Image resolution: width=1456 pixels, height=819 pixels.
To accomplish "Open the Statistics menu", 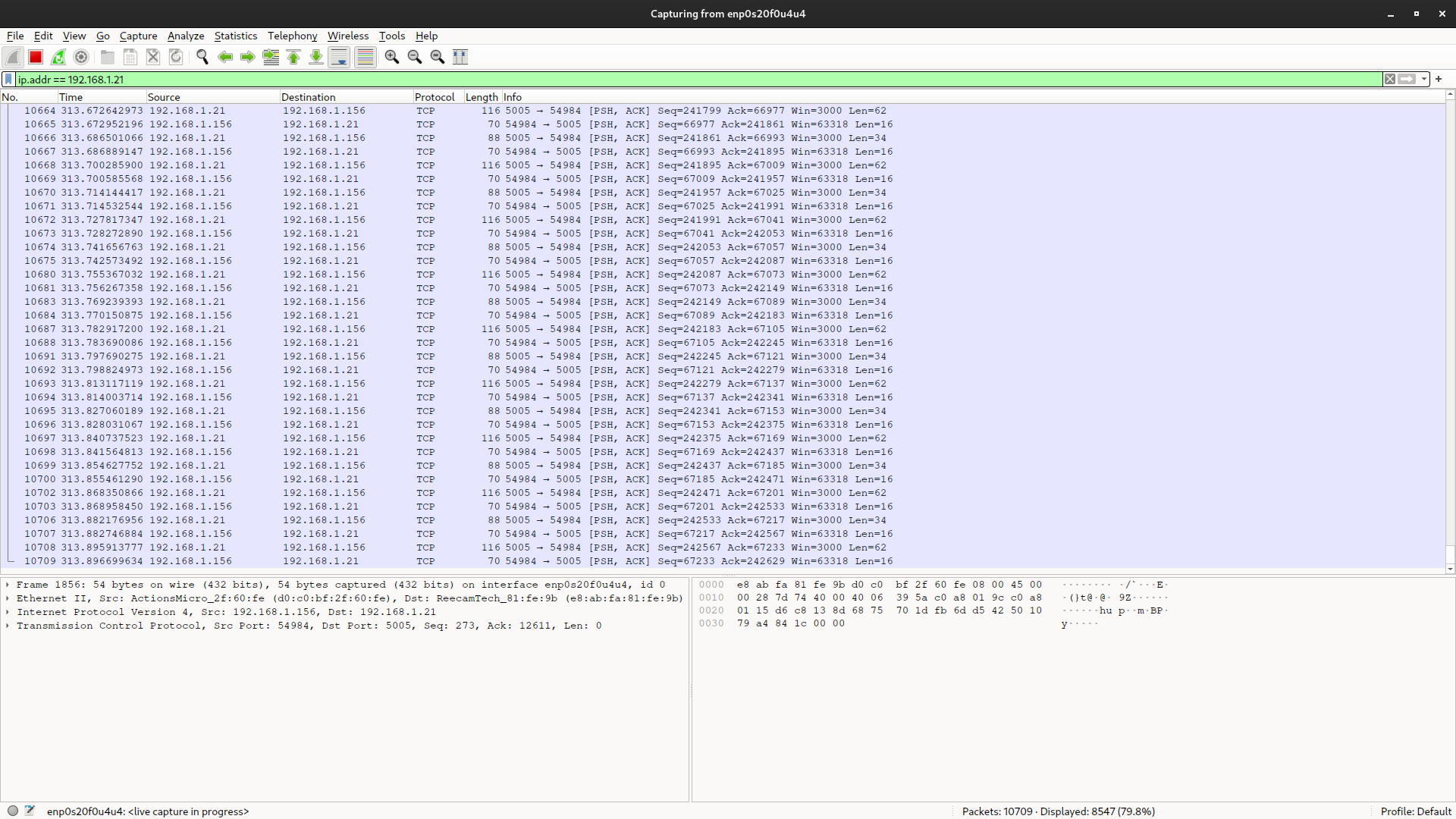I will click(236, 36).
